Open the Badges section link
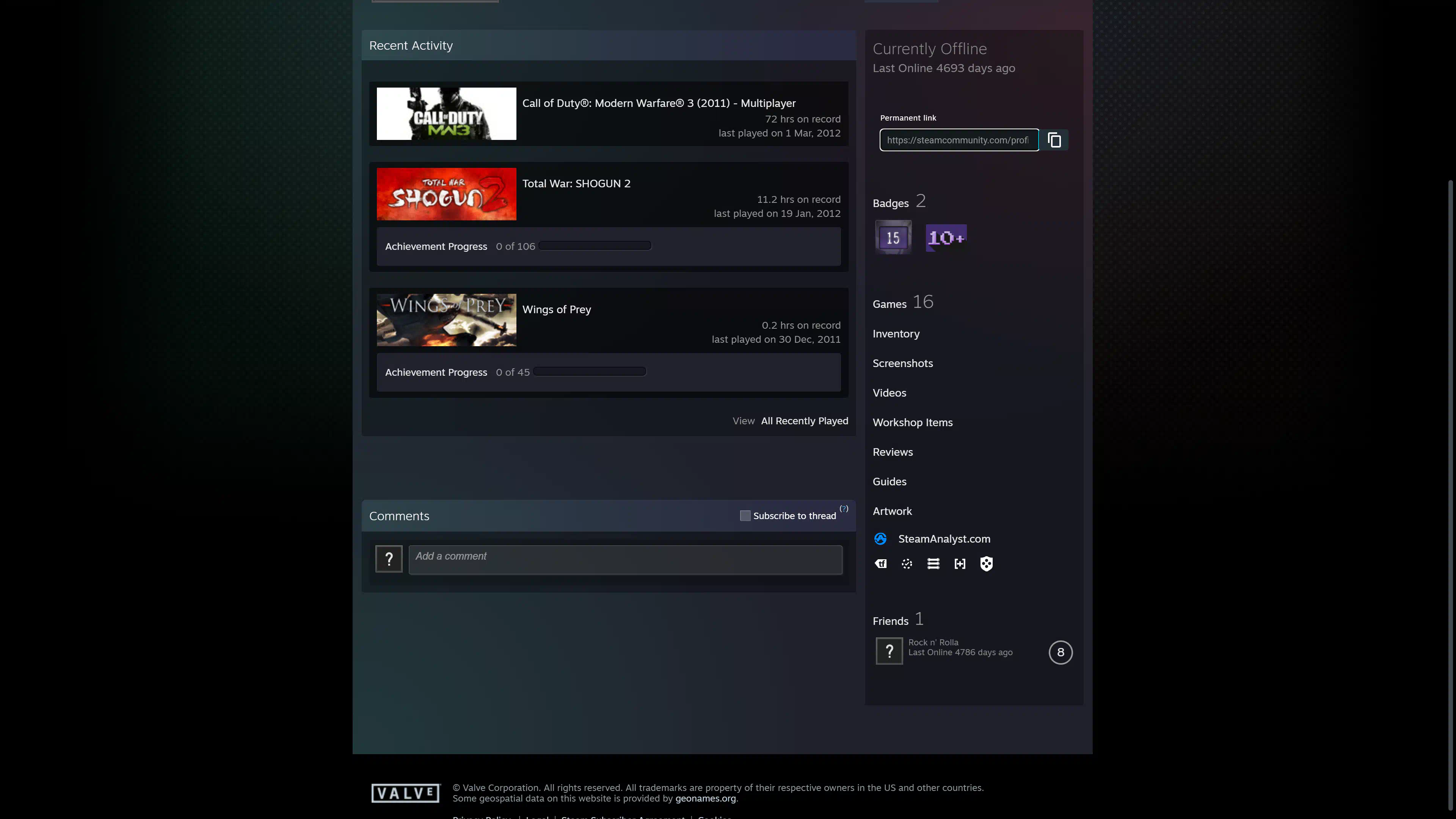The height and width of the screenshot is (819, 1456). 891,203
